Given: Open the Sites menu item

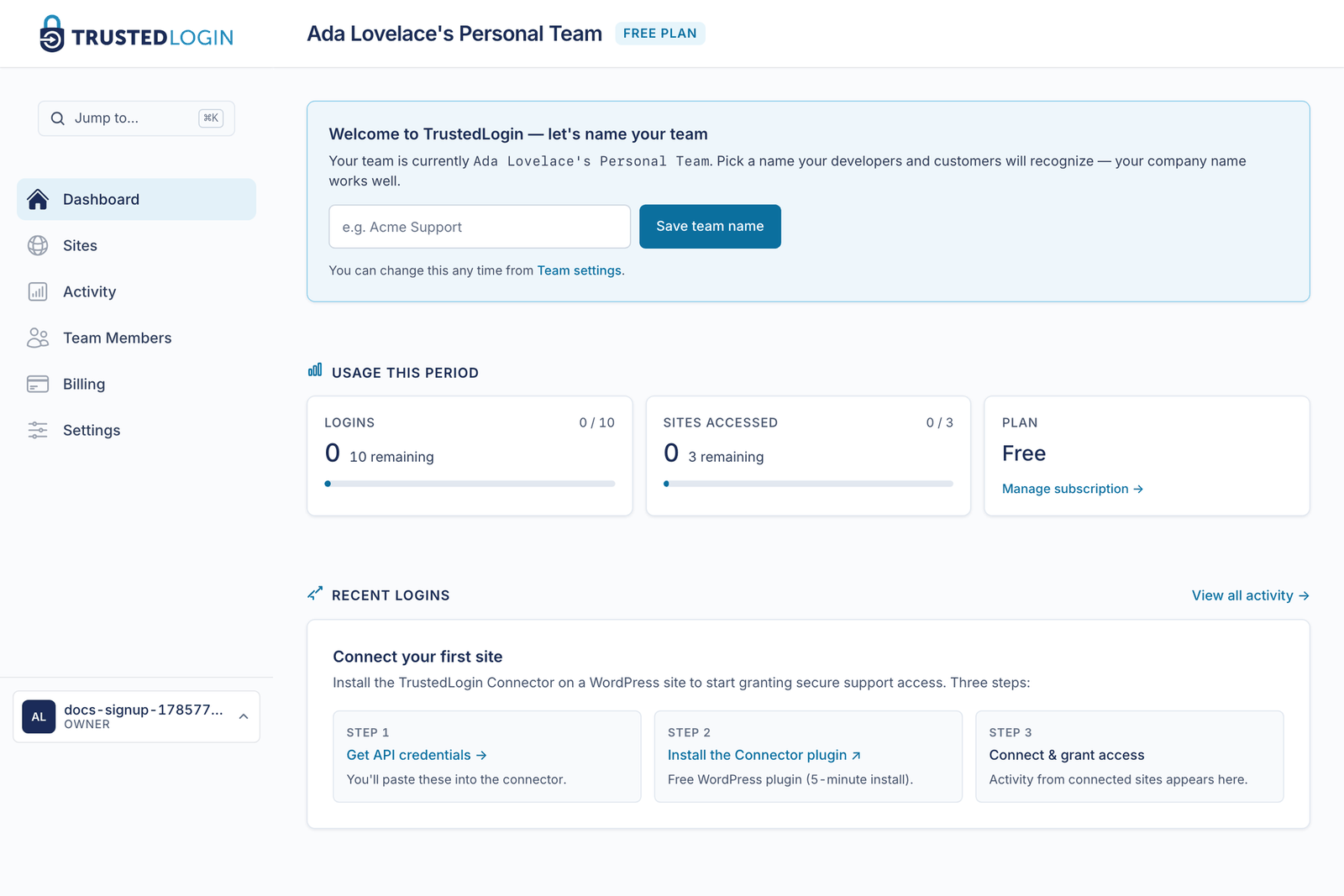Looking at the screenshot, I should coord(136,245).
